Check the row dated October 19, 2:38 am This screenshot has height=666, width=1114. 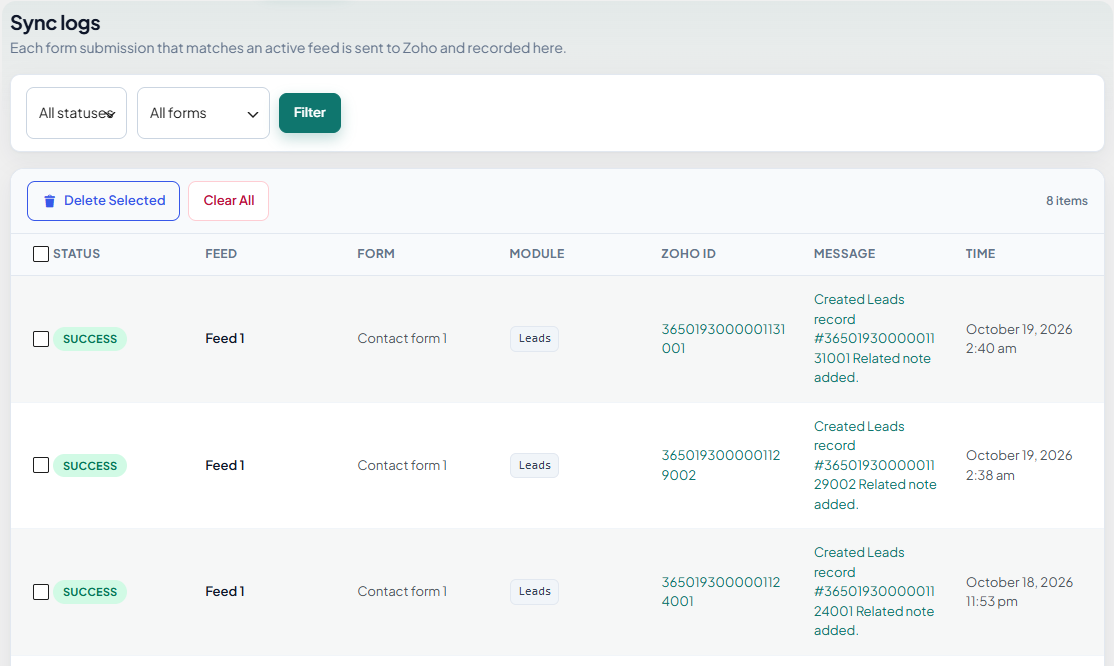[41, 465]
